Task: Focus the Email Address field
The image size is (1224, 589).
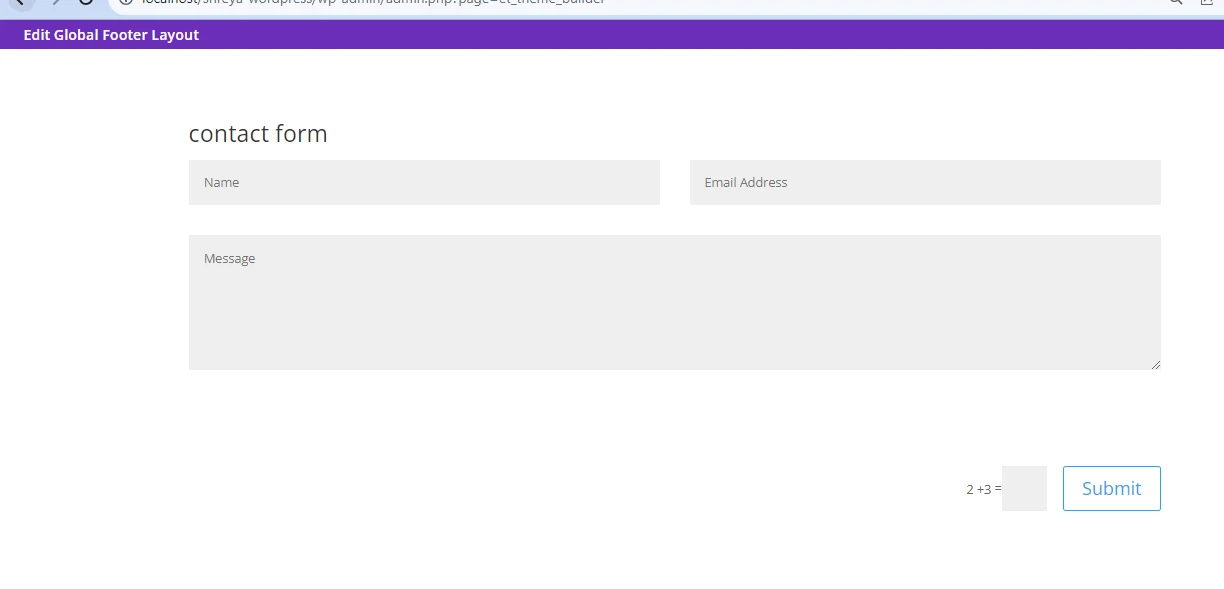Action: [x=925, y=182]
